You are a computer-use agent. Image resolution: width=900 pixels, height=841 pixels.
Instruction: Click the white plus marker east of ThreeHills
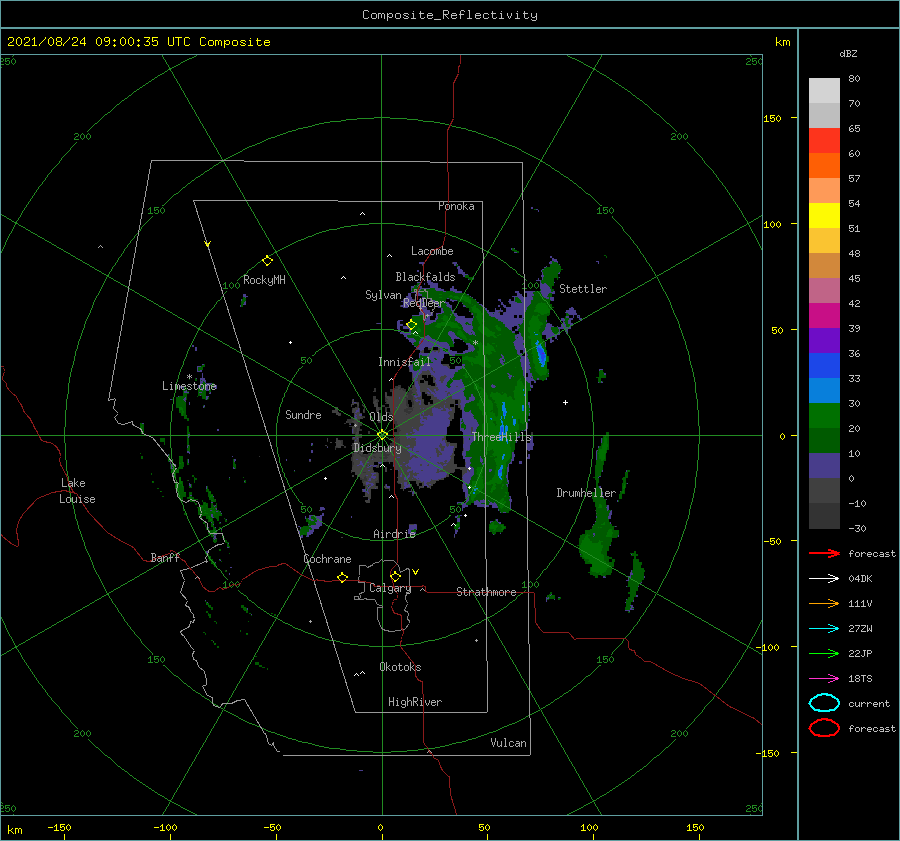(x=565, y=402)
